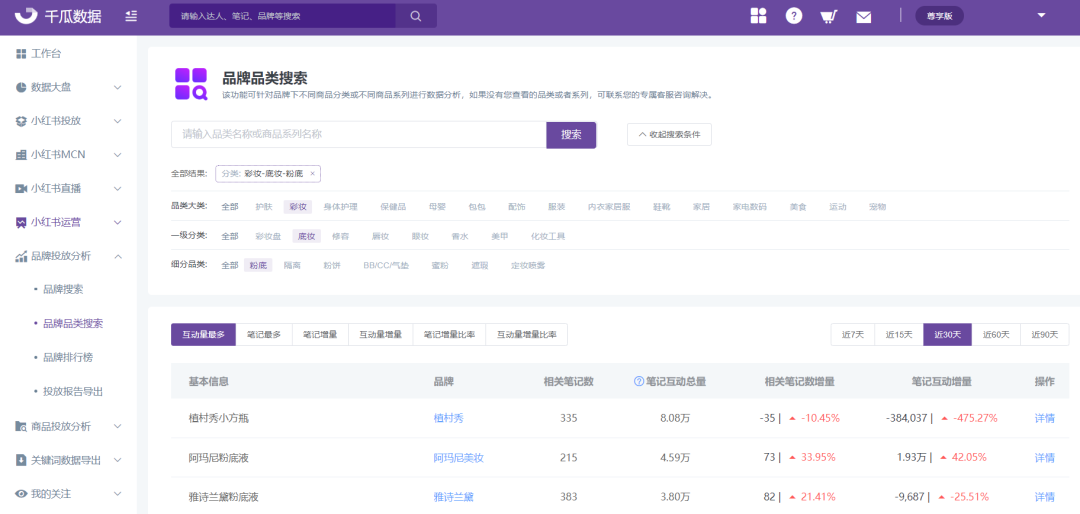Remove the 彩妆-底妆-粉底 filter tag
Image resolution: width=1080 pixels, height=514 pixels.
click(x=312, y=174)
